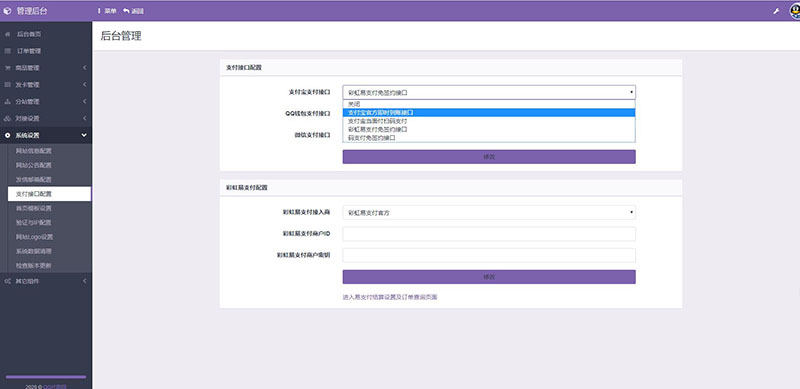This screenshot has width=800, height=389.
Task: Select 关闭 option in the open dropdown
Action: [x=489, y=104]
